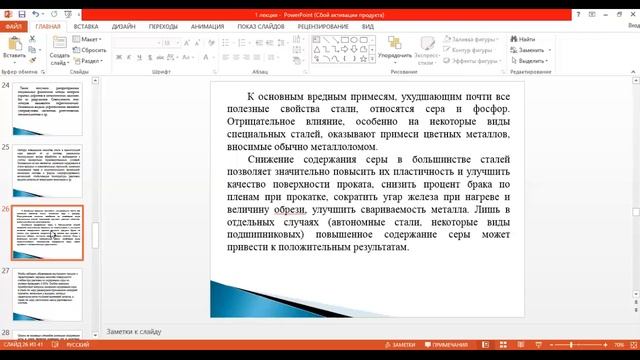Decrease font size with smaller A icon
Image resolution: width=640 pixels, height=360 pixels.
click(x=197, y=43)
